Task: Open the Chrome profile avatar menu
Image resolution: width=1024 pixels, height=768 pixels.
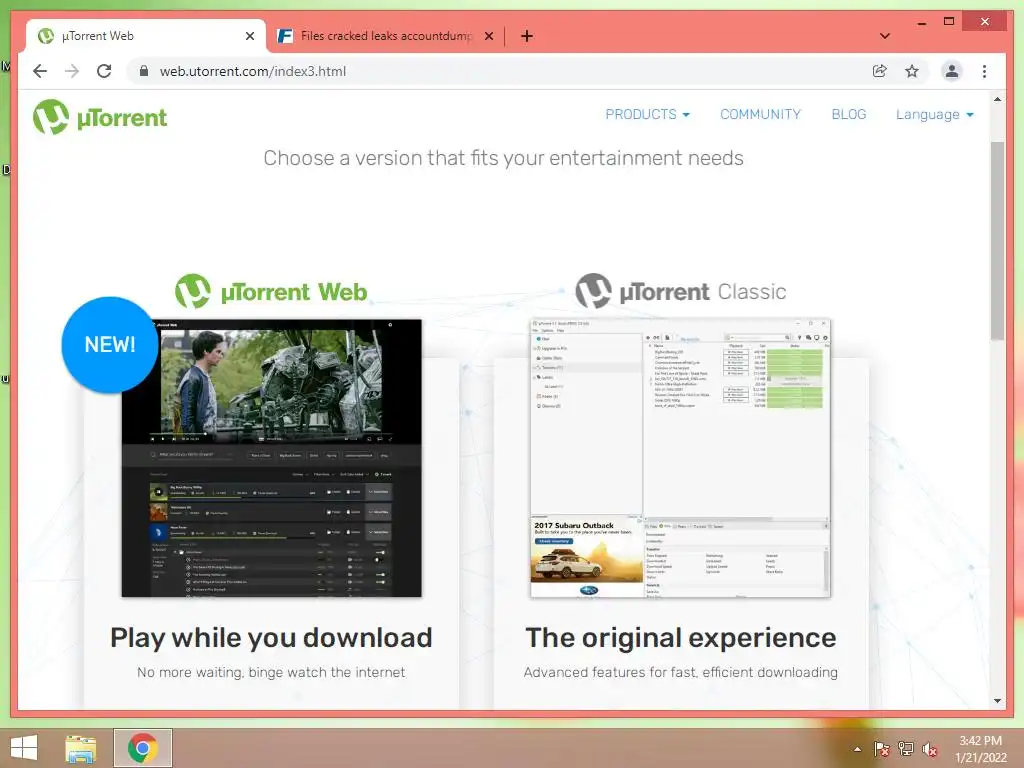Action: point(952,71)
